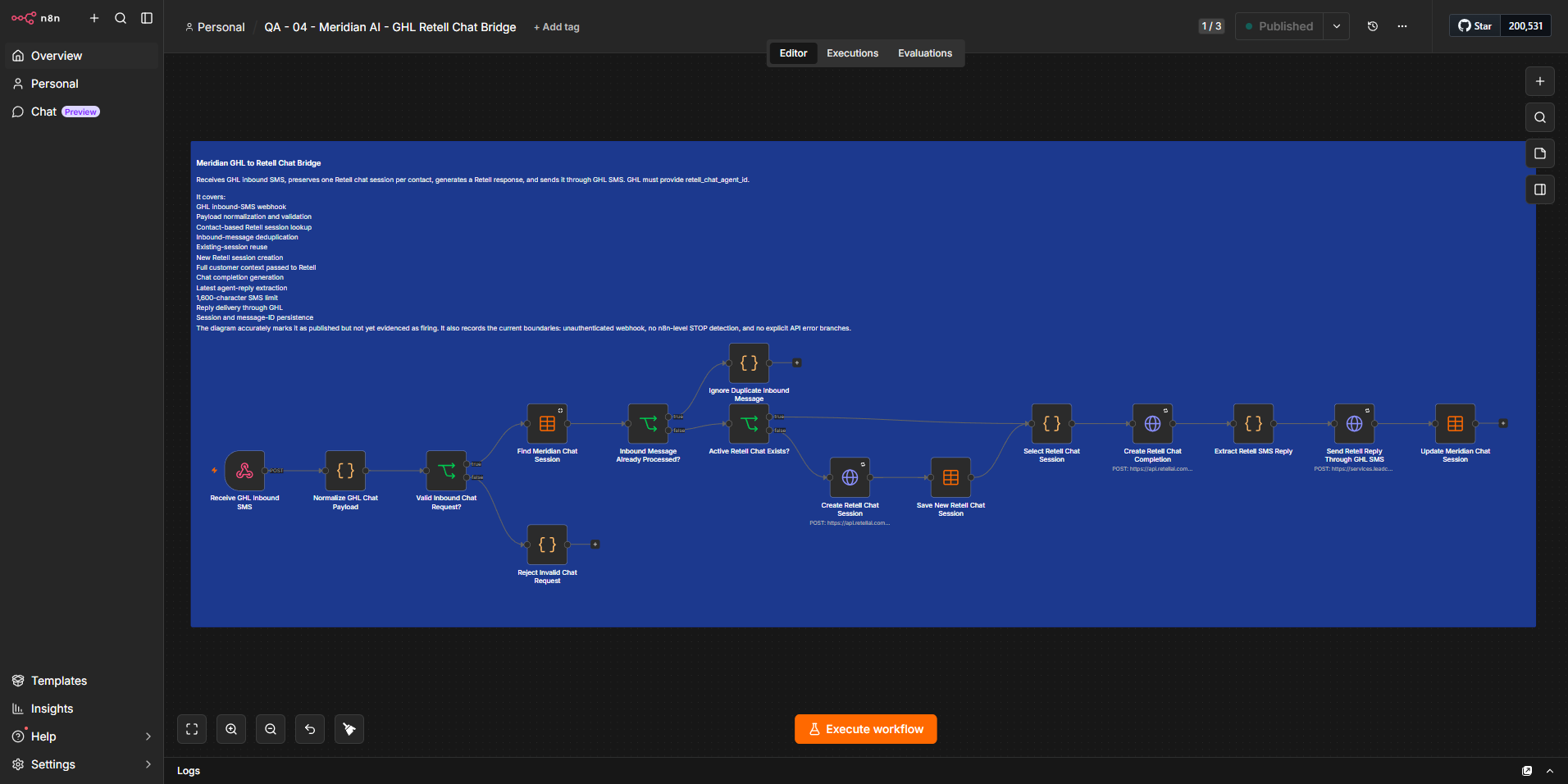This screenshot has height=784, width=1568.
Task: Select Reject Invalid Chat Request node
Action: 547,545
